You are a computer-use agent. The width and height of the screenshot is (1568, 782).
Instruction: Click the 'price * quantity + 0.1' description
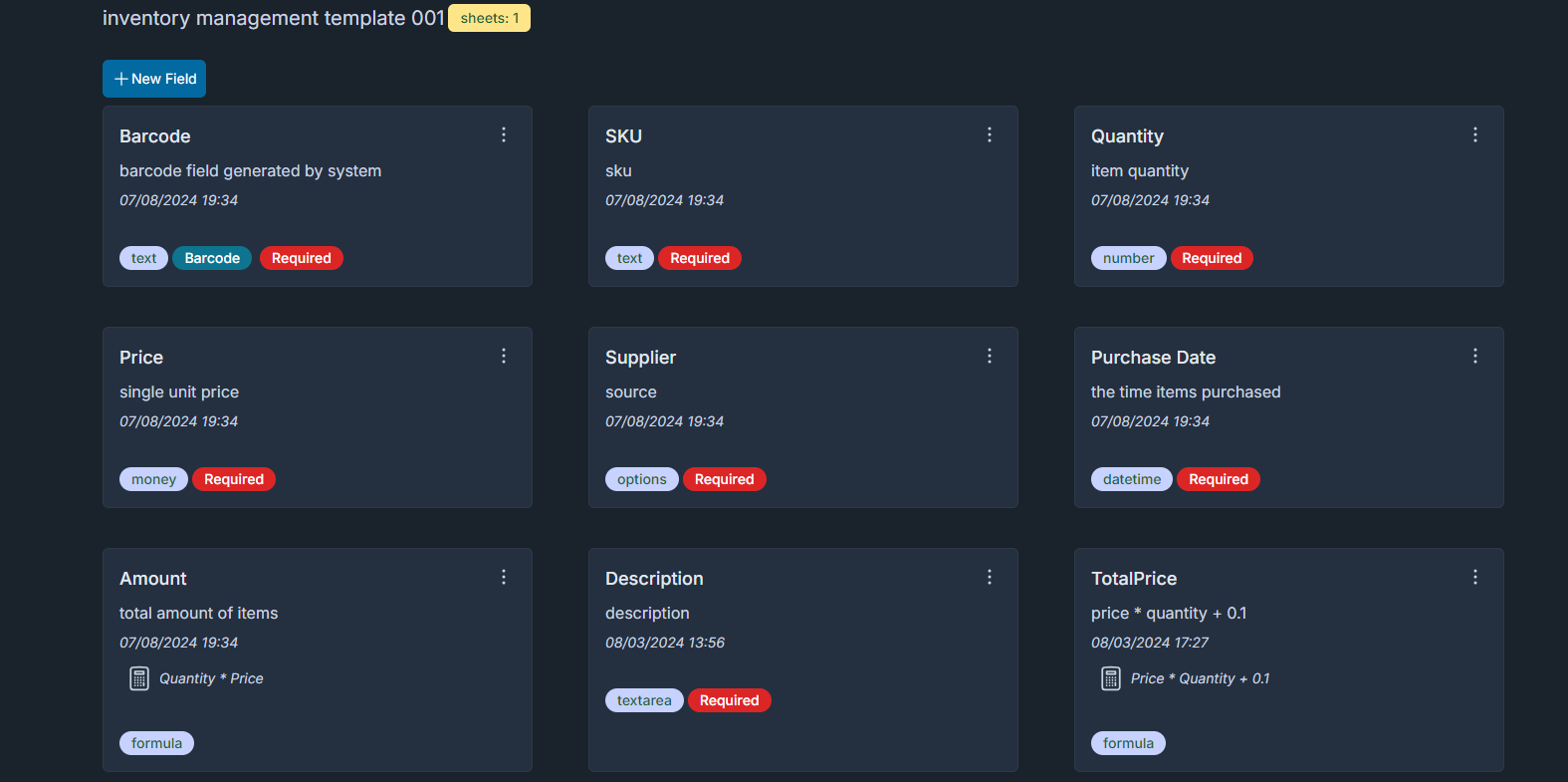tap(1169, 614)
